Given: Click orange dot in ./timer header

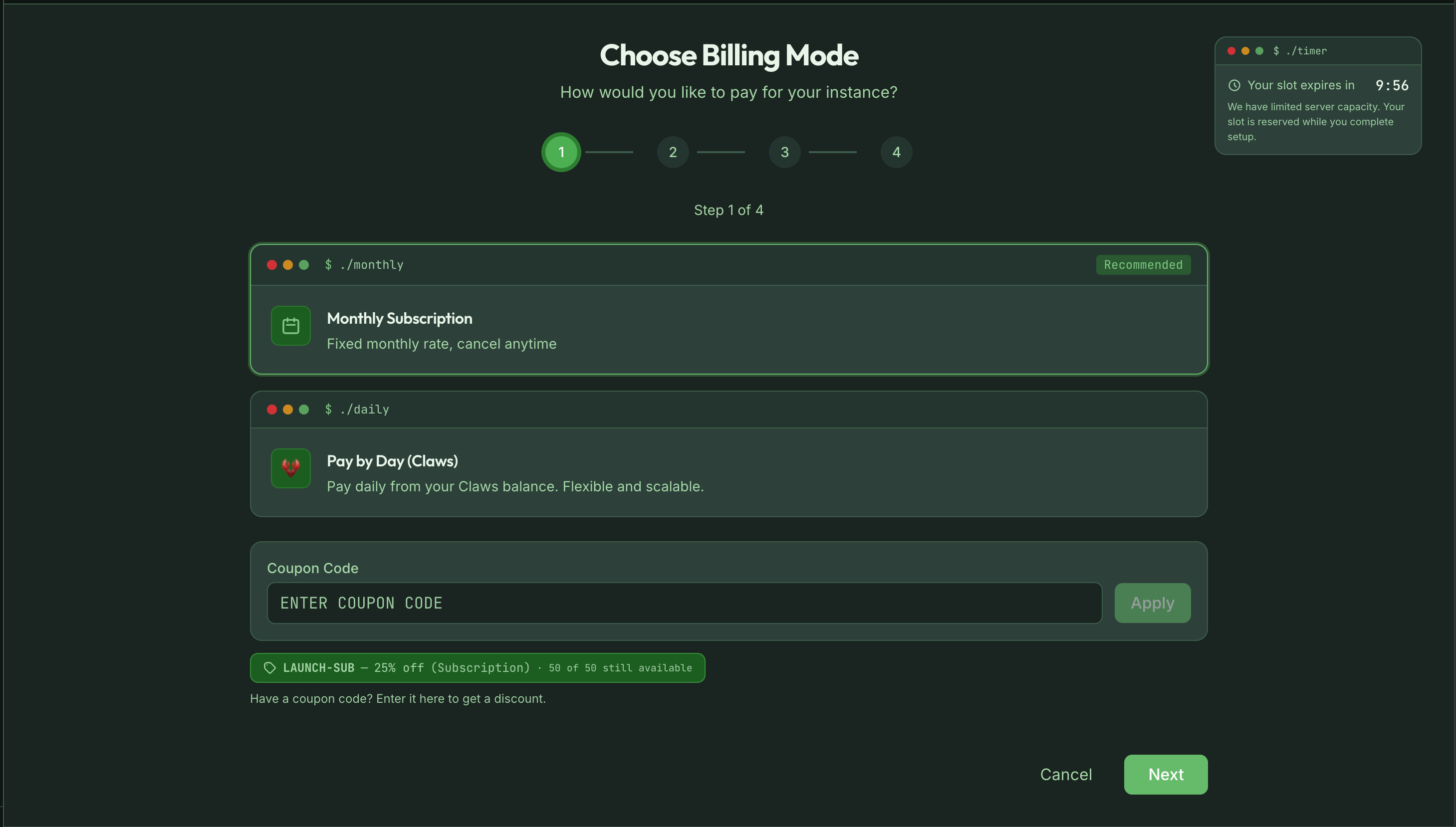Looking at the screenshot, I should (1245, 51).
